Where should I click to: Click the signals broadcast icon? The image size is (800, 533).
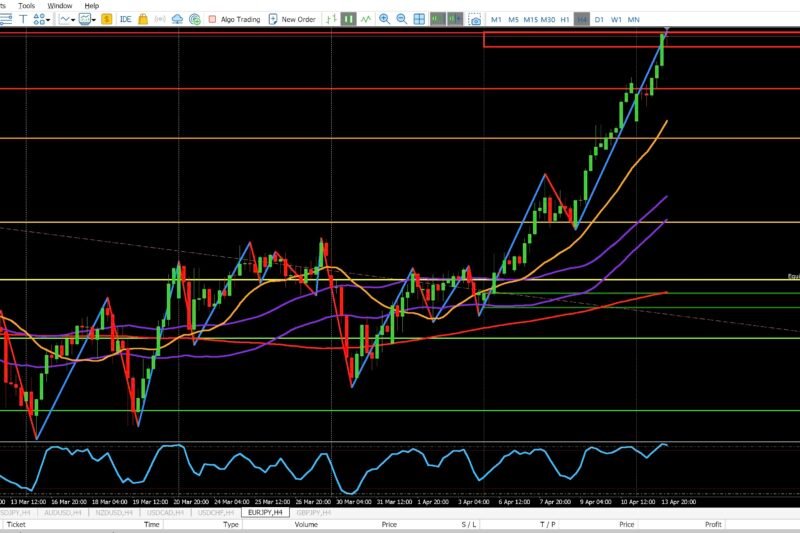(x=160, y=19)
